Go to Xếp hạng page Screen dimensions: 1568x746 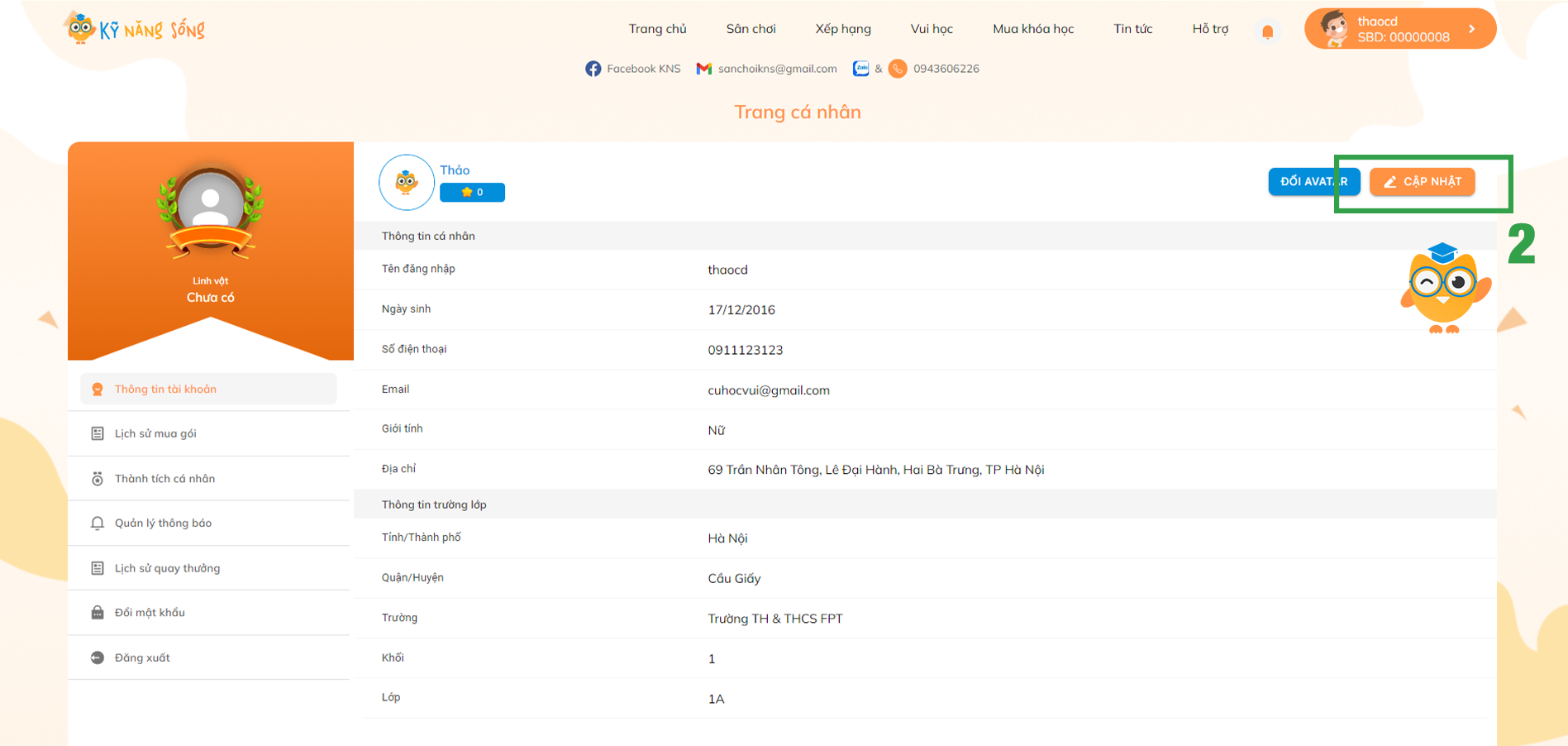(842, 29)
